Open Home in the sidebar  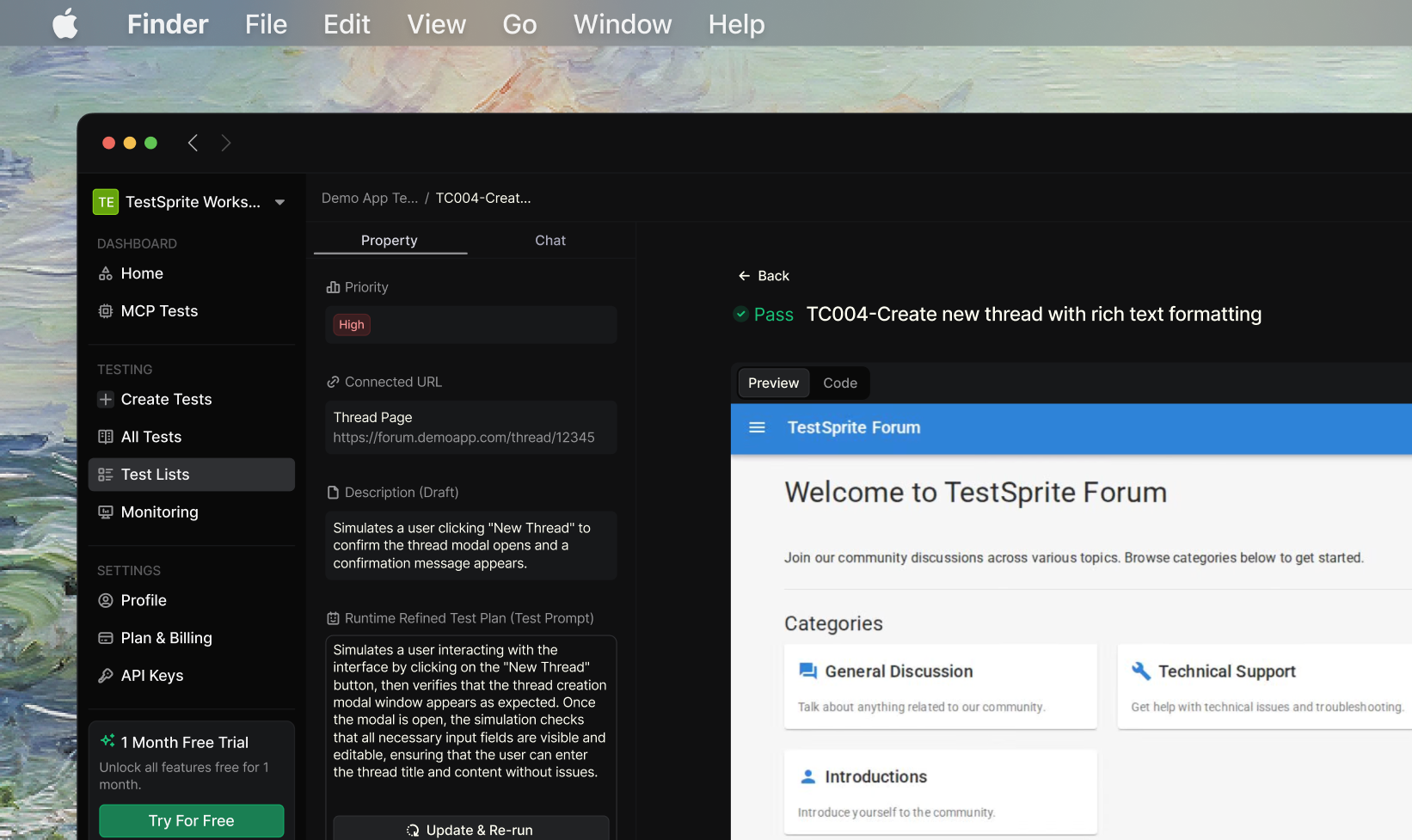pyautogui.click(x=192, y=273)
